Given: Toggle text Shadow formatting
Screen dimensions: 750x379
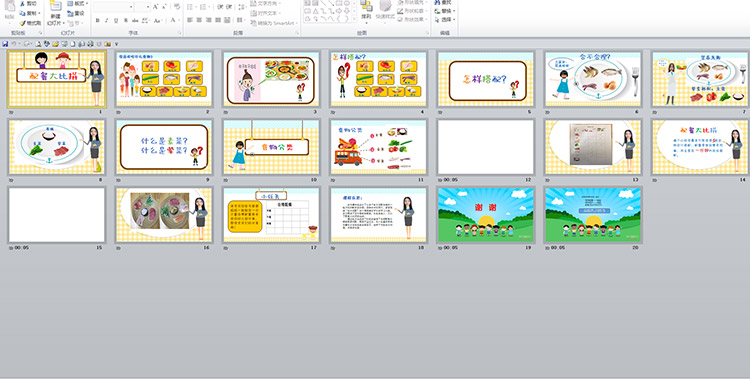Looking at the screenshot, I should tap(126, 20).
